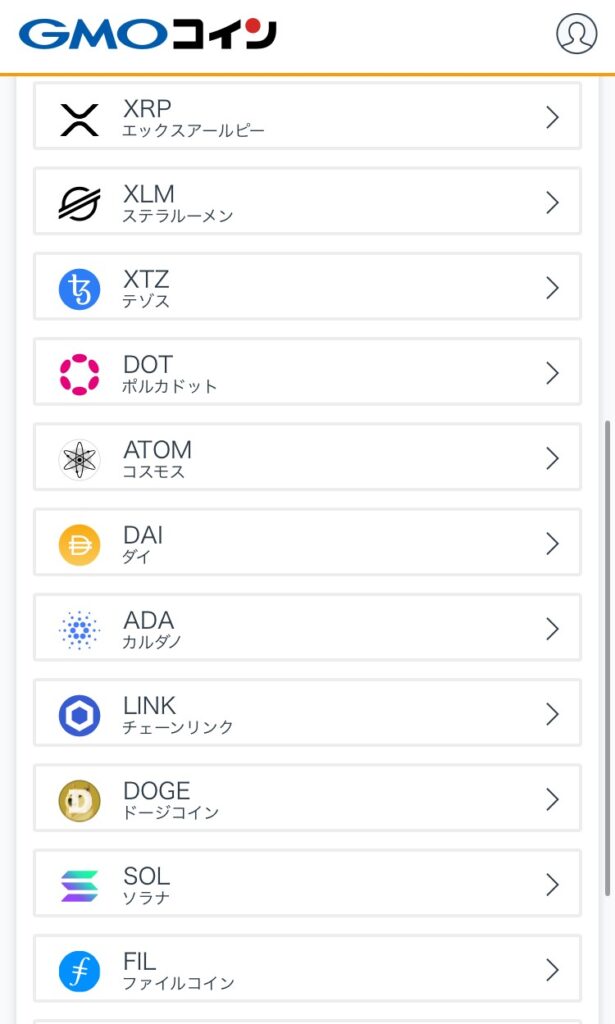
Task: Click the XRP coin logo icon
Action: point(79,118)
